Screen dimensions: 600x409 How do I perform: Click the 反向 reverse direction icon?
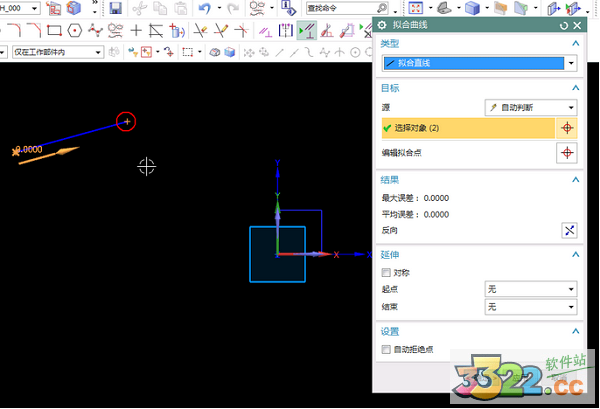coord(569,230)
